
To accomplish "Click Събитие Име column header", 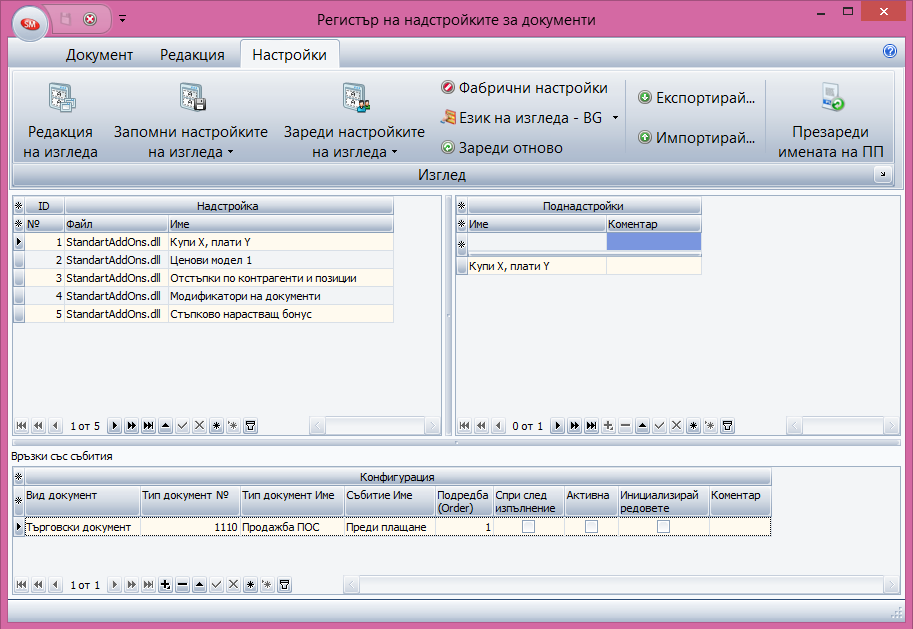I will pyautogui.click(x=390, y=501).
